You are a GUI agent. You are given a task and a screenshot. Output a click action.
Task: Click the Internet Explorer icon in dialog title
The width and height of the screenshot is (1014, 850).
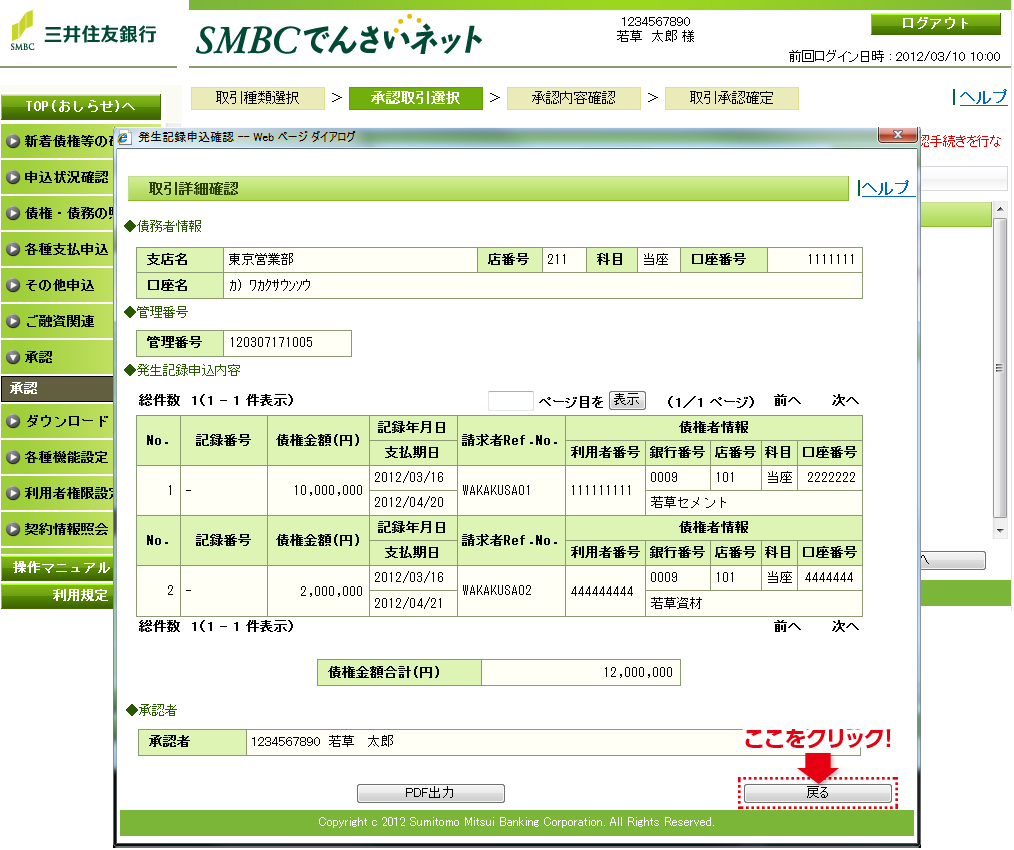[x=124, y=137]
